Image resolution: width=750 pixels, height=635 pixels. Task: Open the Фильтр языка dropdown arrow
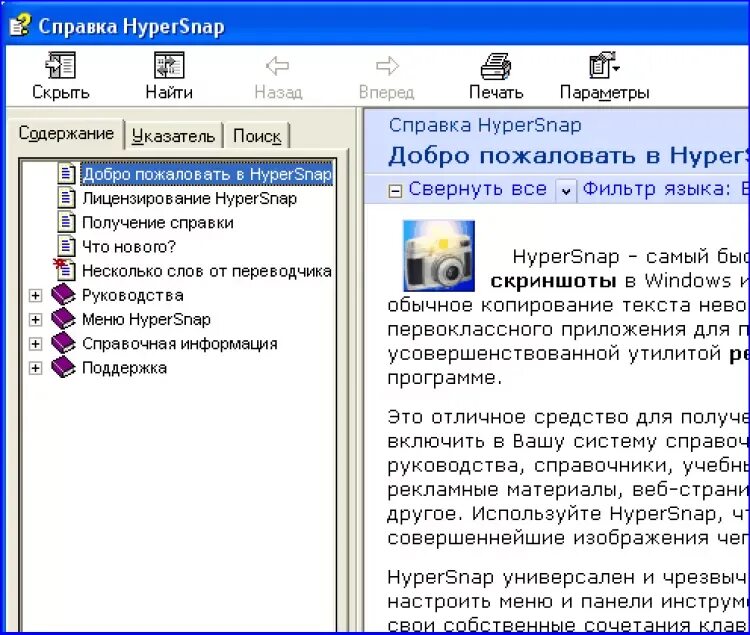[x=566, y=191]
